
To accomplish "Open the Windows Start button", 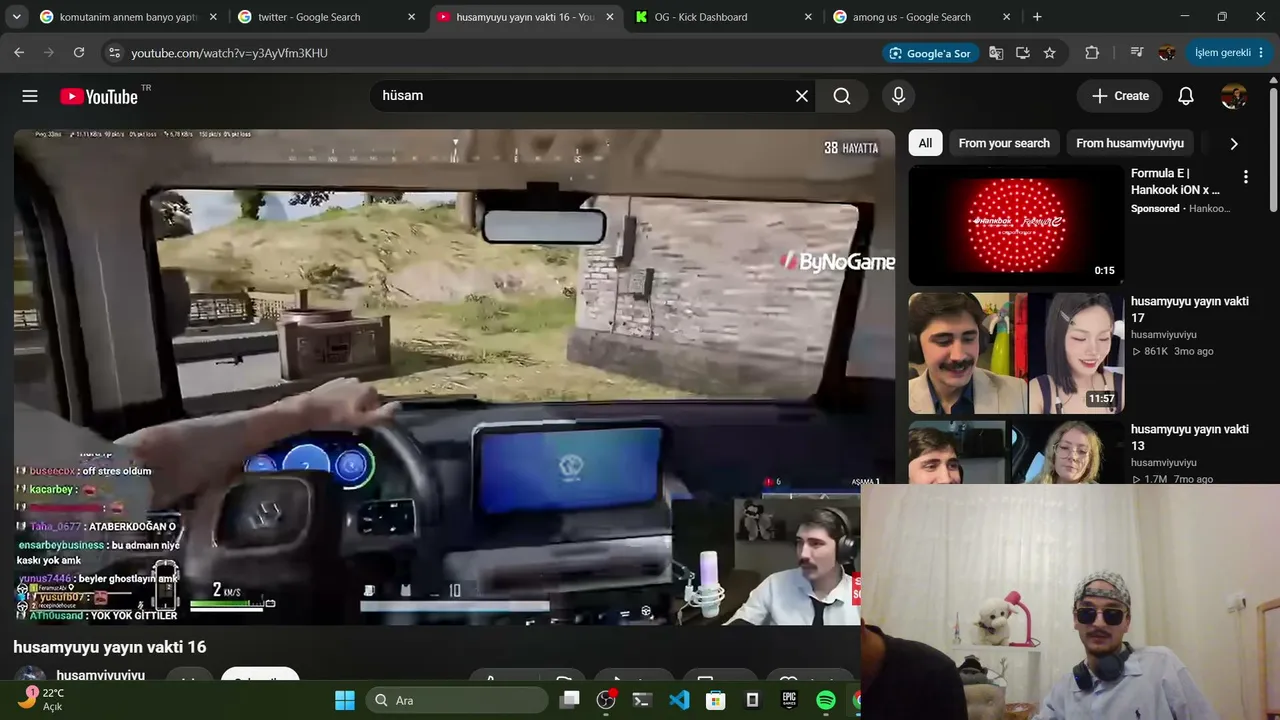I will tap(345, 700).
